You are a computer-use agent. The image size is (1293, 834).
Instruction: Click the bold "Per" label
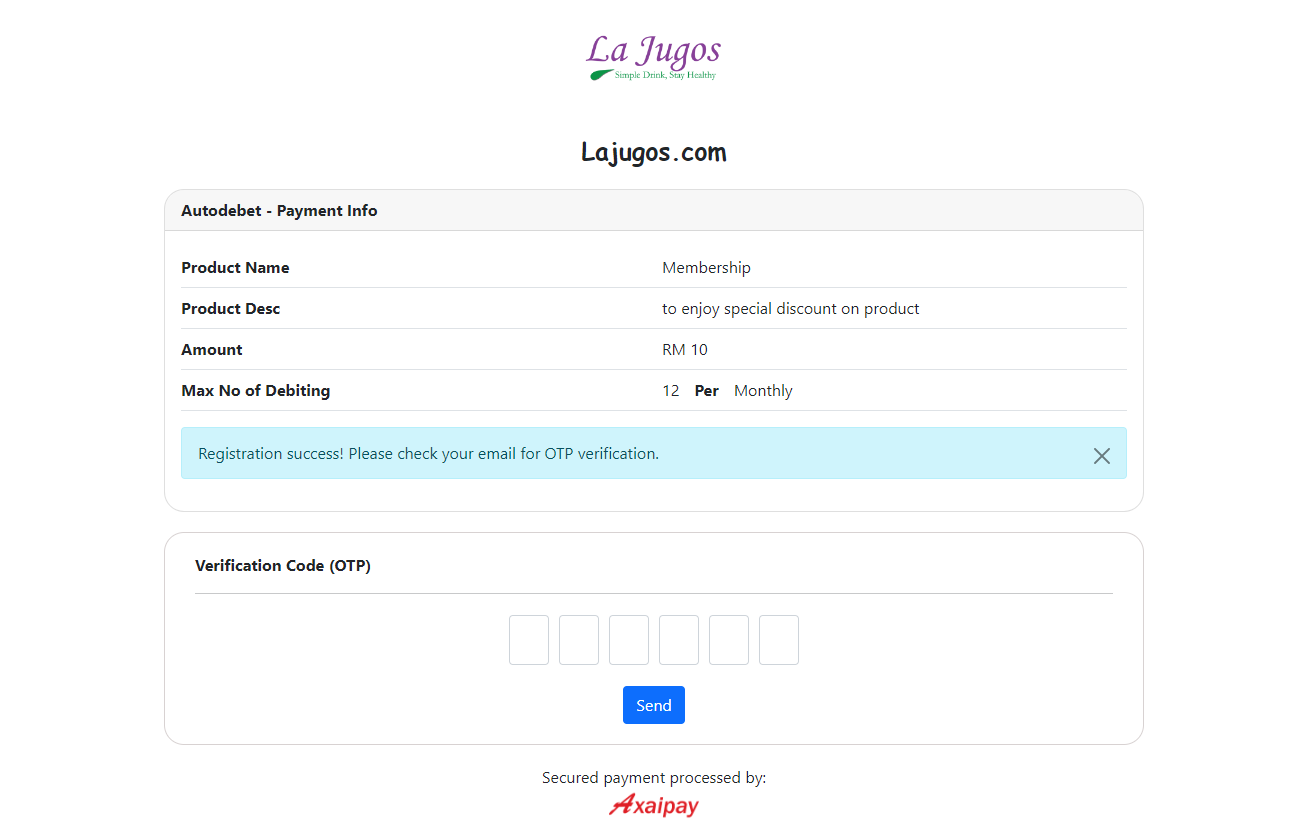tap(707, 391)
